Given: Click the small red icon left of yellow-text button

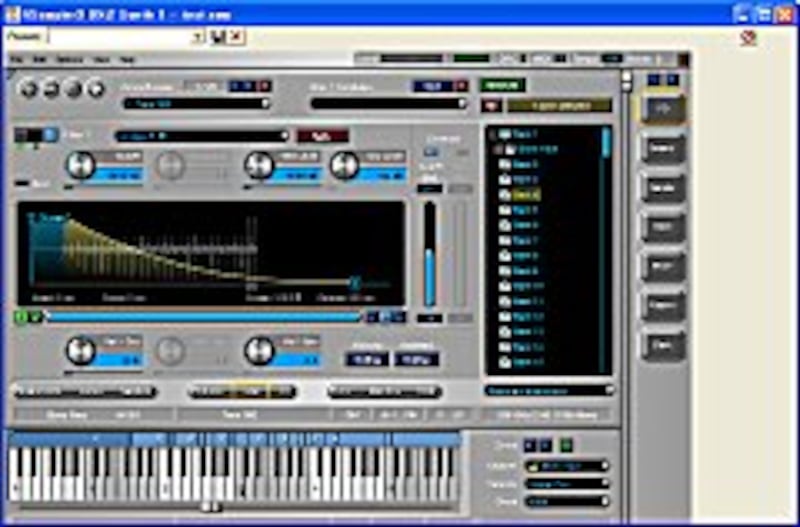Looking at the screenshot, I should [491, 105].
